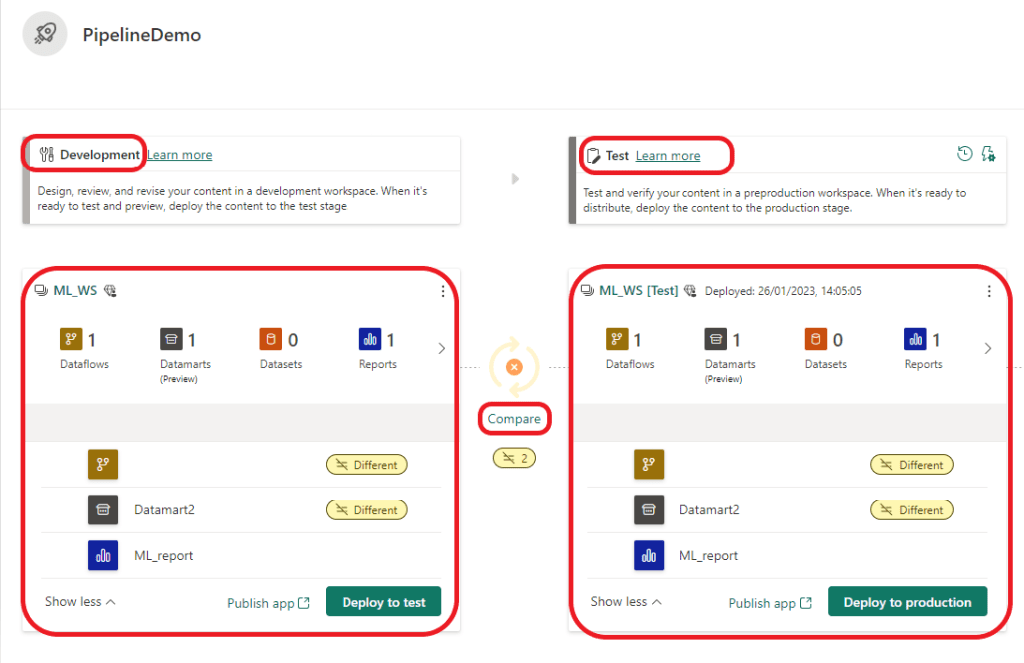Collapse the Test stage list with Show less
Screen dimensions: 1024x663
(626, 602)
